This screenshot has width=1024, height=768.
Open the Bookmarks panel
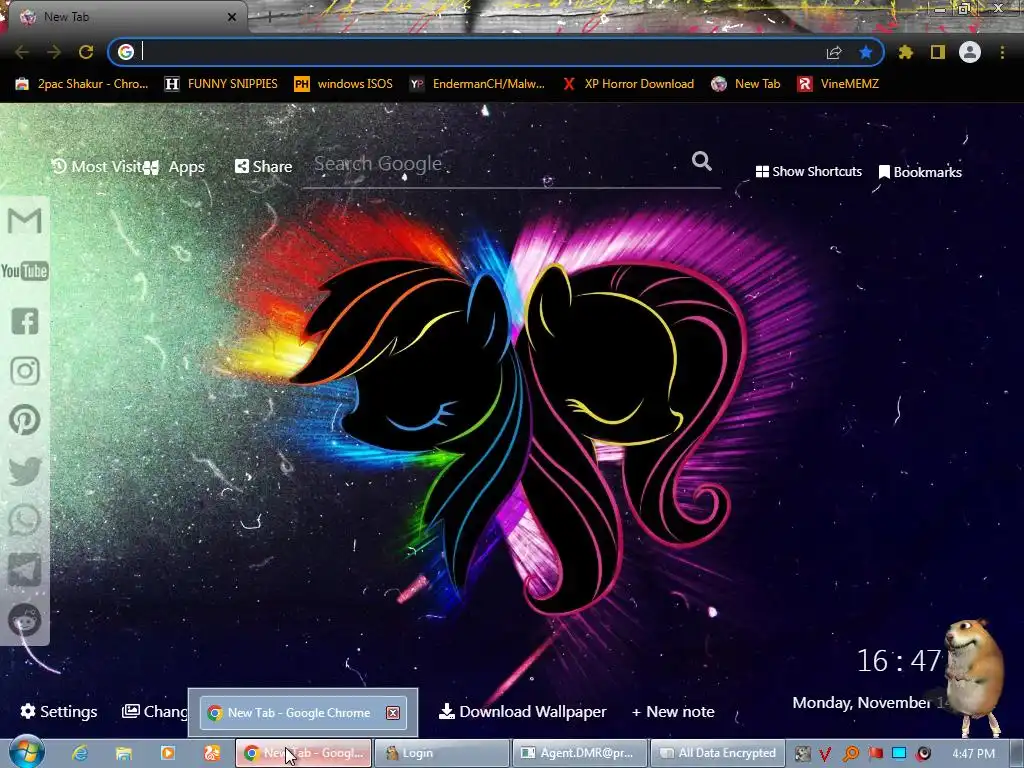pyautogui.click(x=920, y=172)
